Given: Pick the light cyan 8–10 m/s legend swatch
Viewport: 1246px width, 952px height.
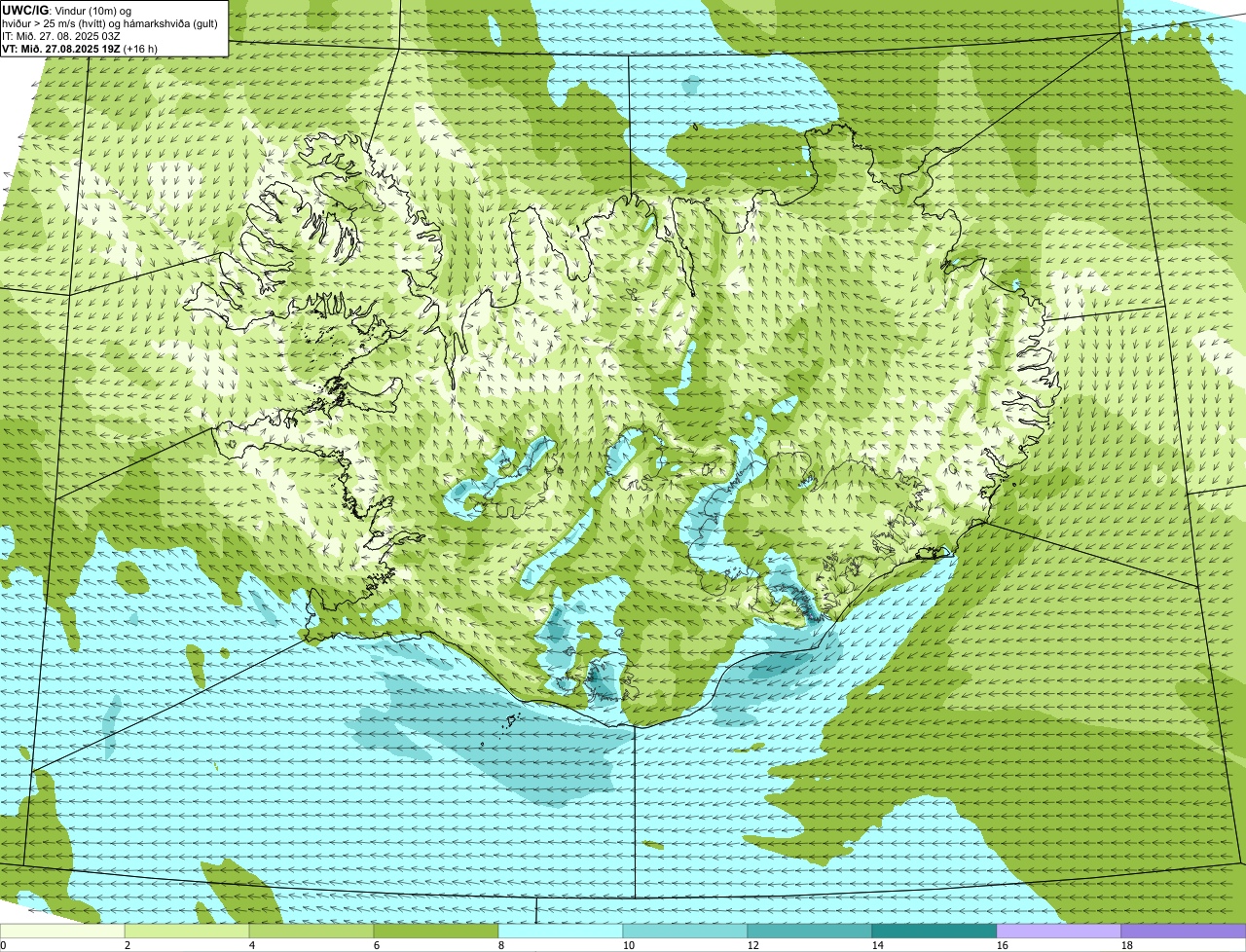Looking at the screenshot, I should (x=561, y=932).
